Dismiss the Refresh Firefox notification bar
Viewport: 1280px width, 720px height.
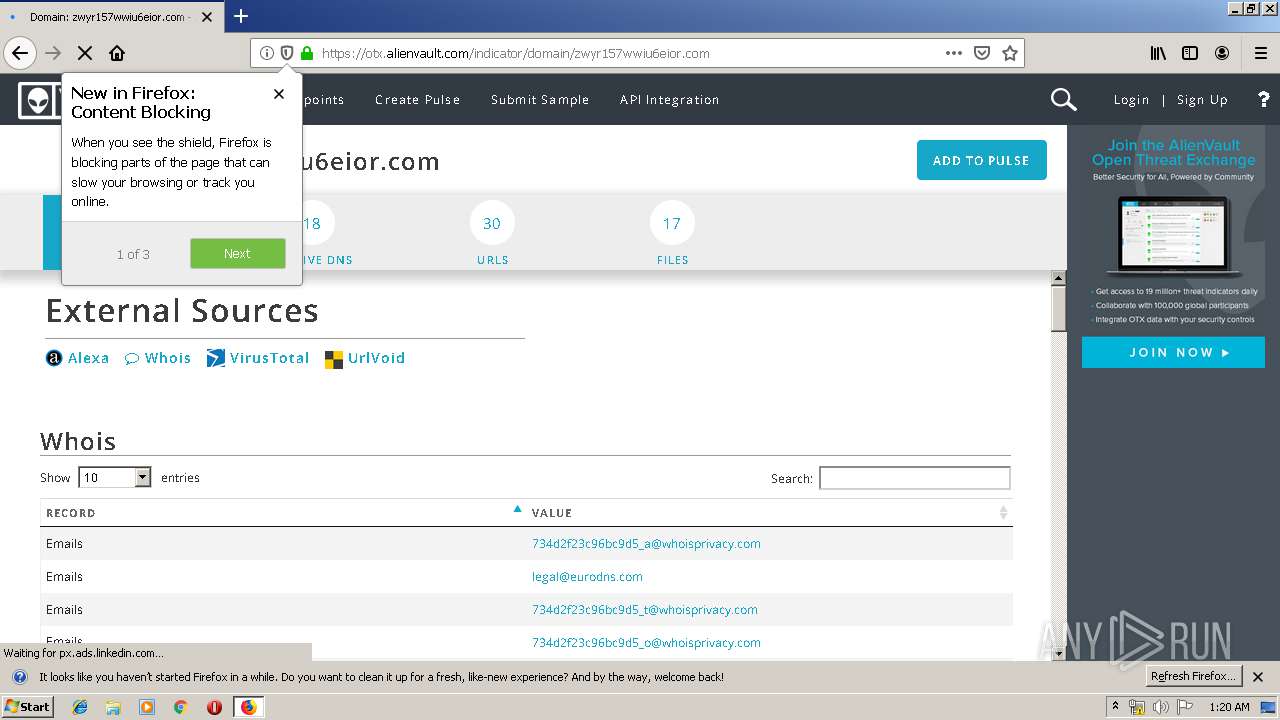[1259, 677]
